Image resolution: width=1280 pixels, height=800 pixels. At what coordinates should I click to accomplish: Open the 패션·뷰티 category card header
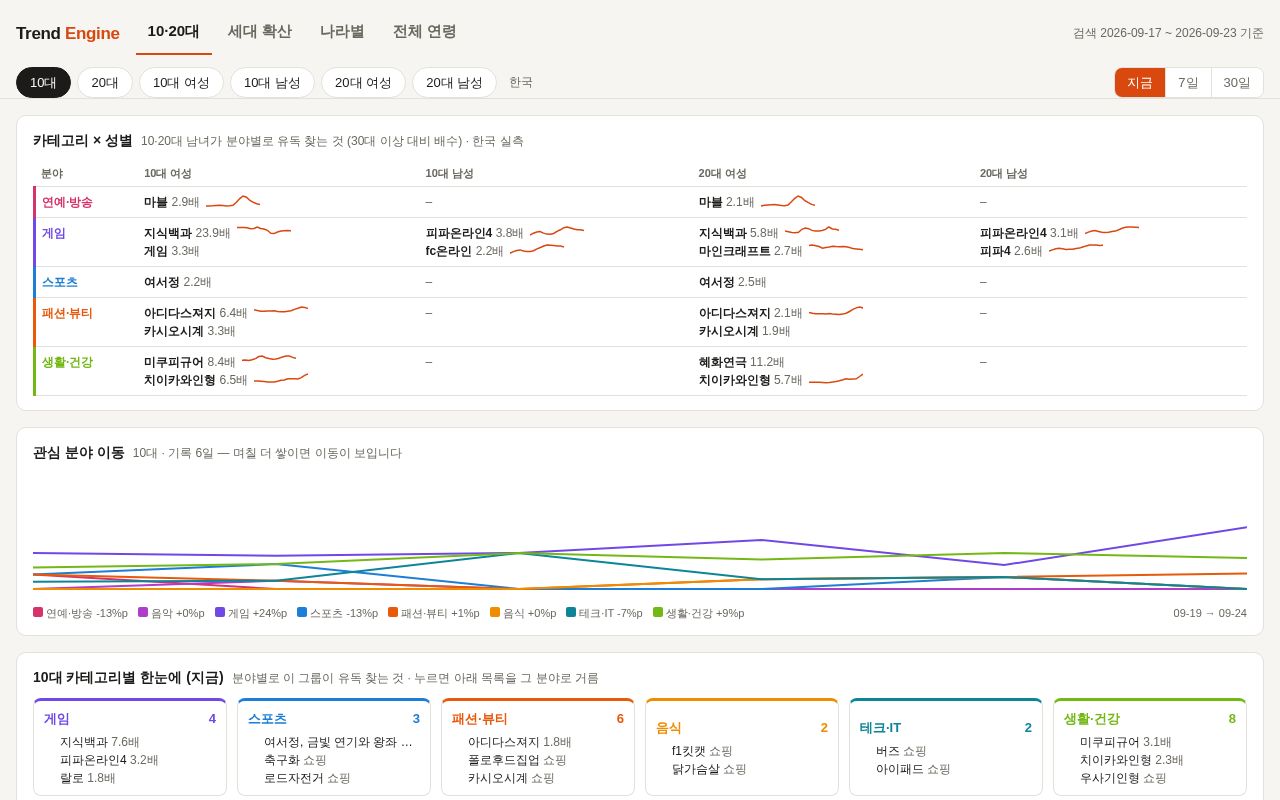coord(538,718)
